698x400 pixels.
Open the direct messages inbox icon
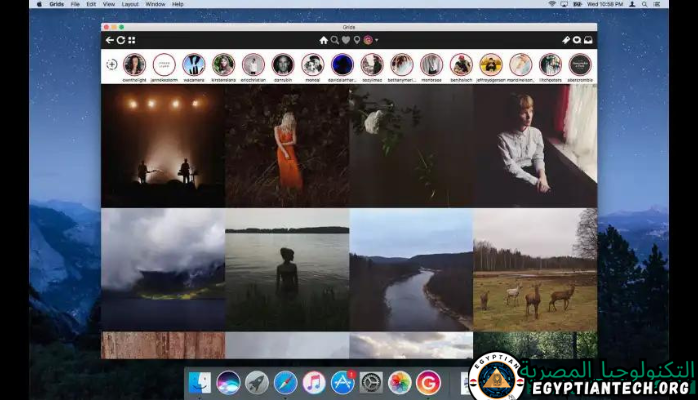pyautogui.click(x=589, y=40)
